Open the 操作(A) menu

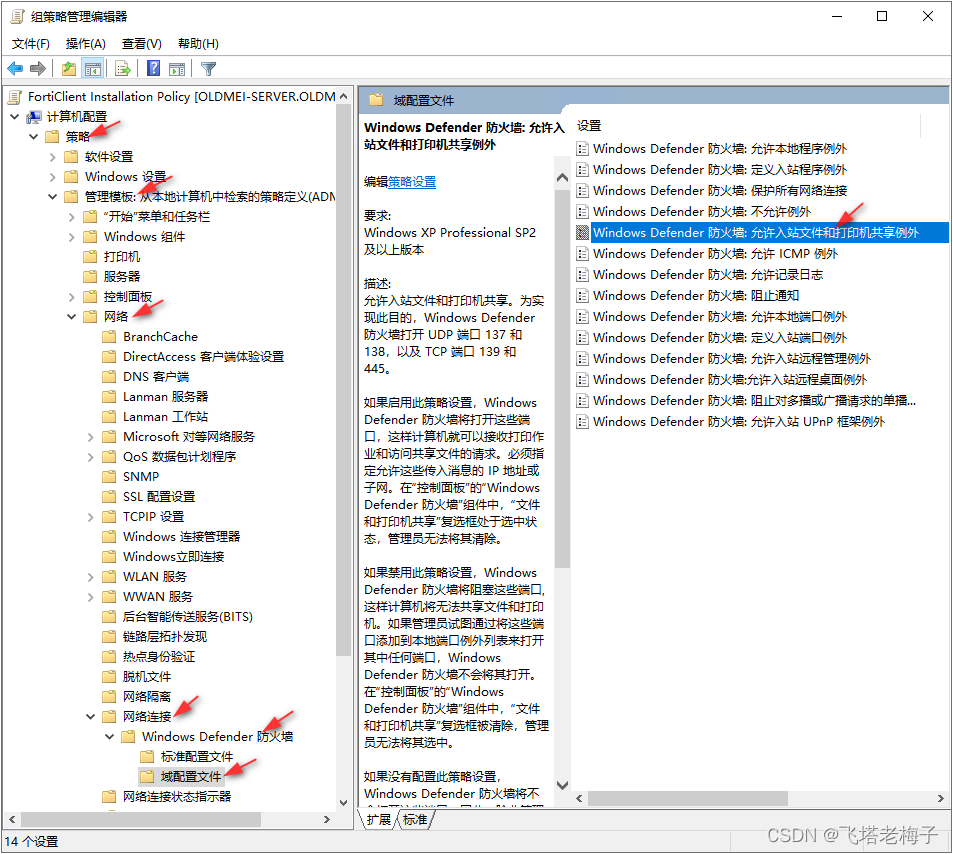tap(86, 44)
